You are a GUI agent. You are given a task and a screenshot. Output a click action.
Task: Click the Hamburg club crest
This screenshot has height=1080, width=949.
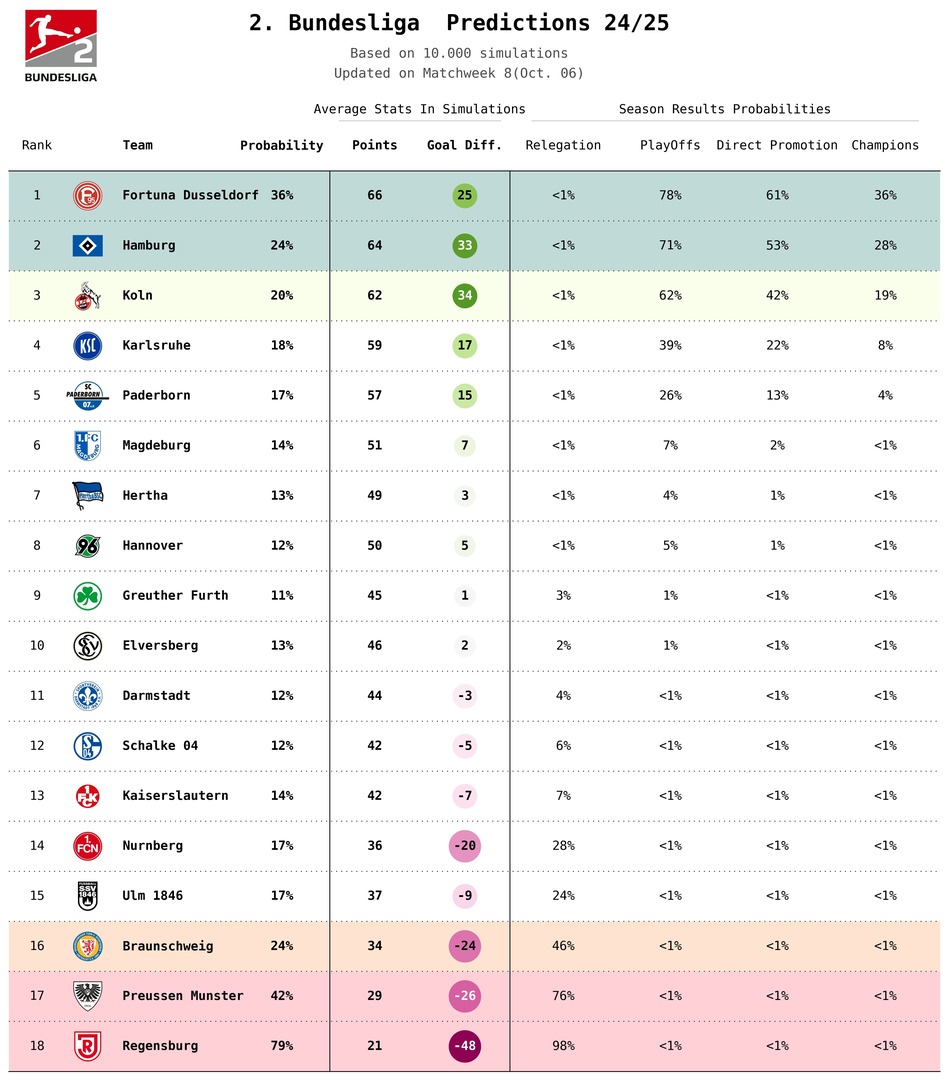click(87, 245)
